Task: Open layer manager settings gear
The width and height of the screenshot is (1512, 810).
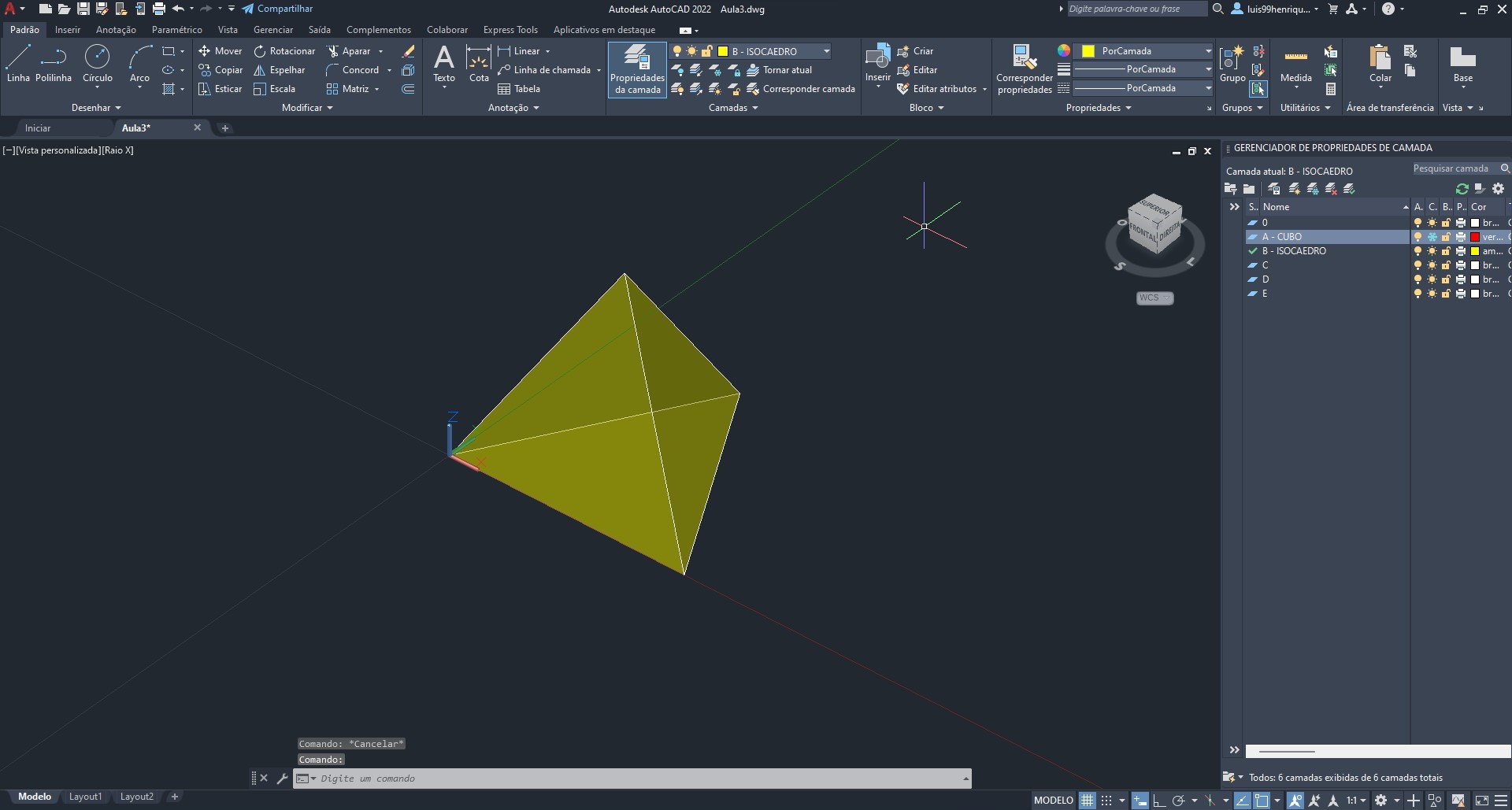Action: [1498, 189]
